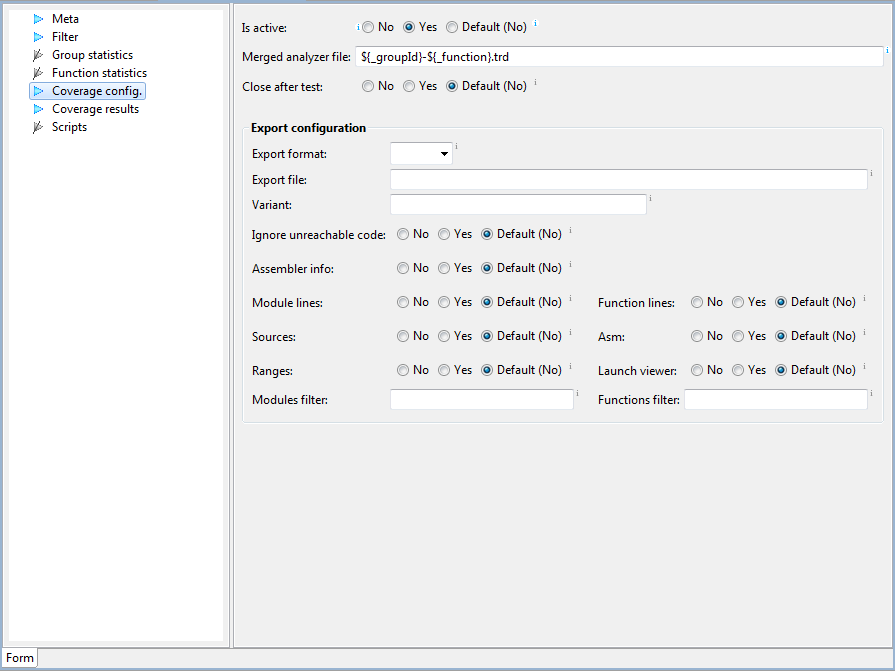The image size is (895, 671).
Task: Open the Export format dropdown
Action: pyautogui.click(x=421, y=154)
